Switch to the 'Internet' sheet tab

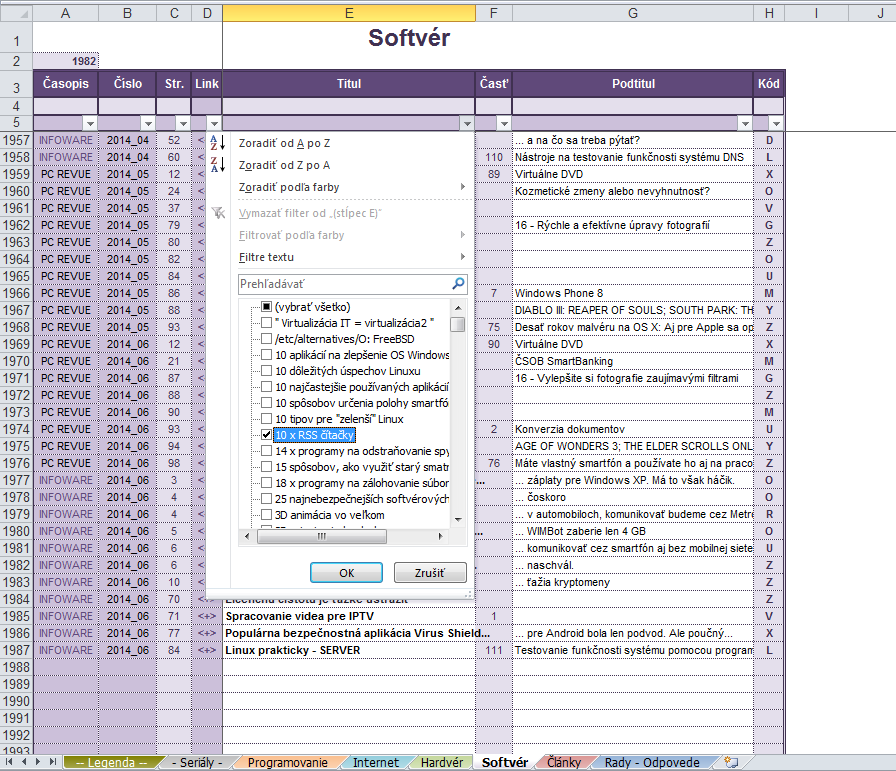pos(375,762)
